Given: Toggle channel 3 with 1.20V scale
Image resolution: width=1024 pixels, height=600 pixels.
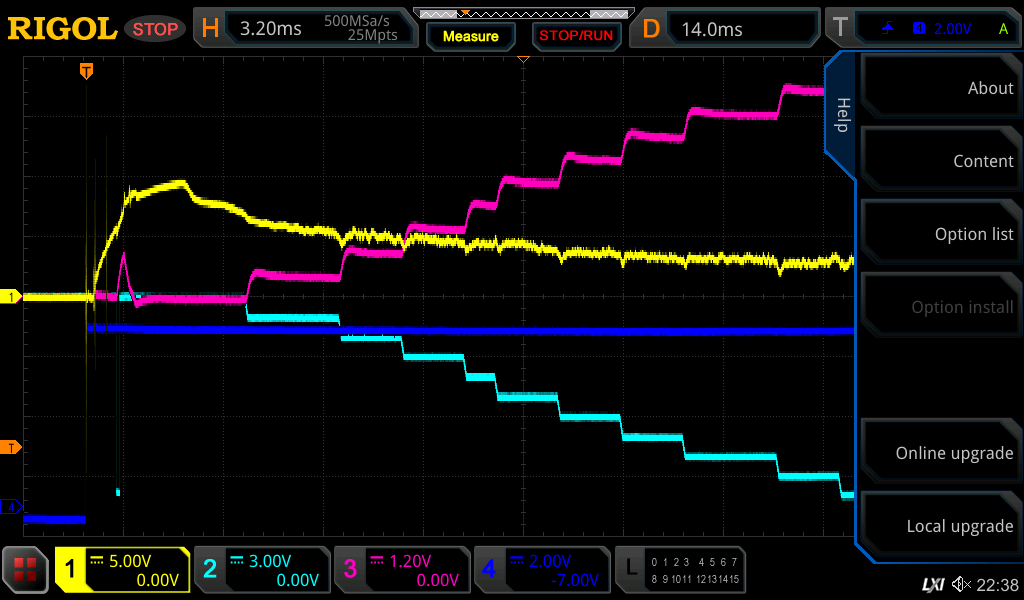Looking at the screenshot, I should (x=401, y=570).
